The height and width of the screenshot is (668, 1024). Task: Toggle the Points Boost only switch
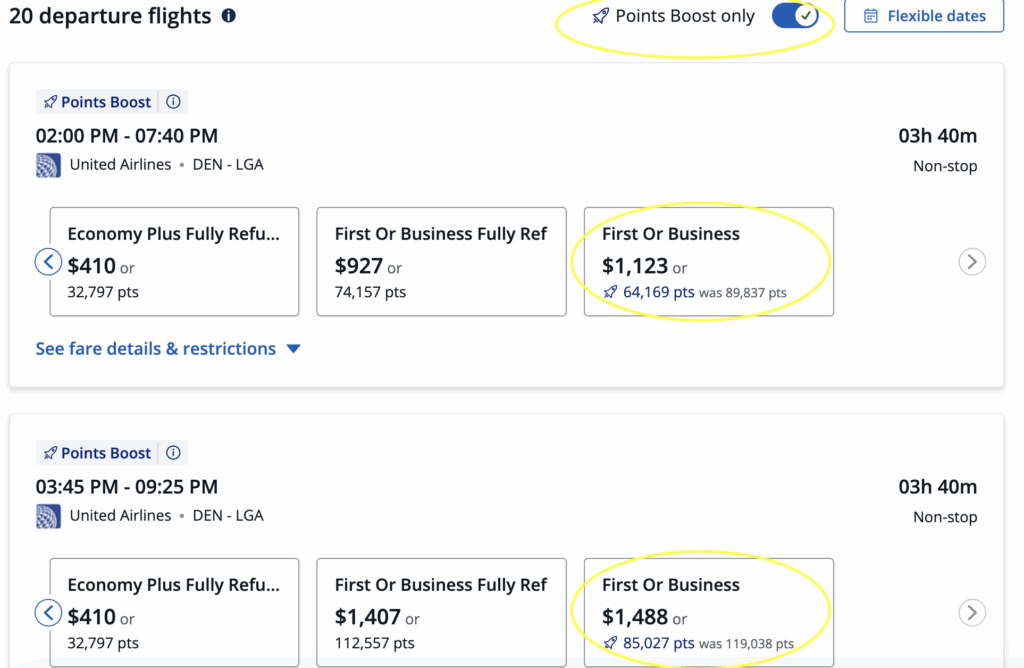[x=795, y=16]
